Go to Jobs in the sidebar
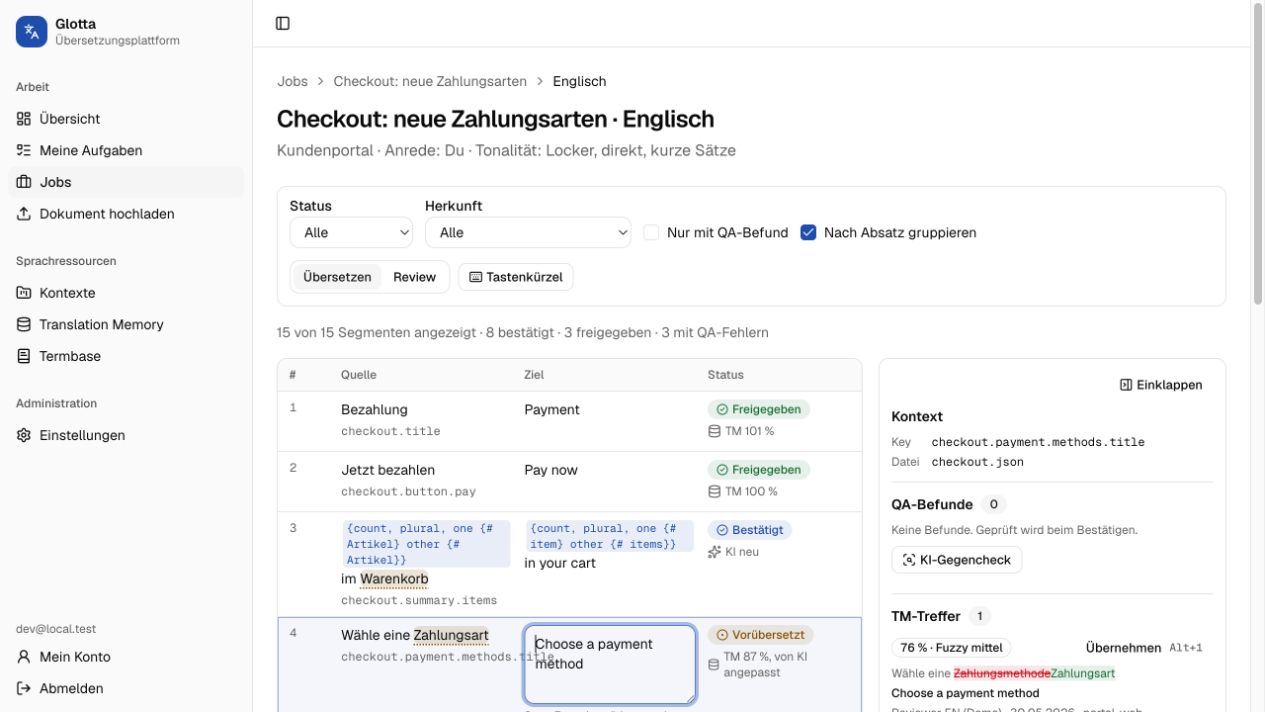The width and height of the screenshot is (1265, 712). [126, 182]
